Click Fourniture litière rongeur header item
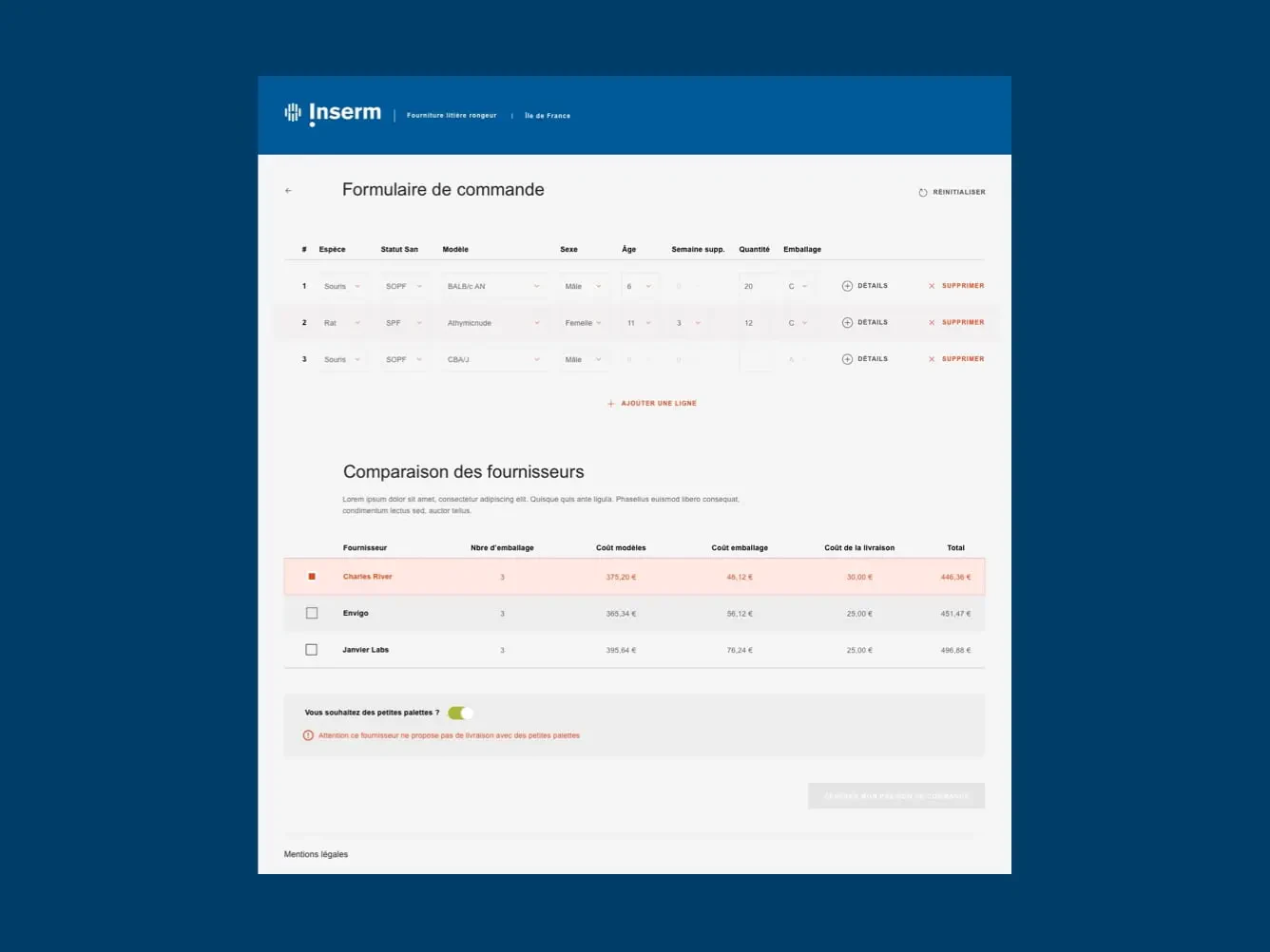 click(x=452, y=116)
